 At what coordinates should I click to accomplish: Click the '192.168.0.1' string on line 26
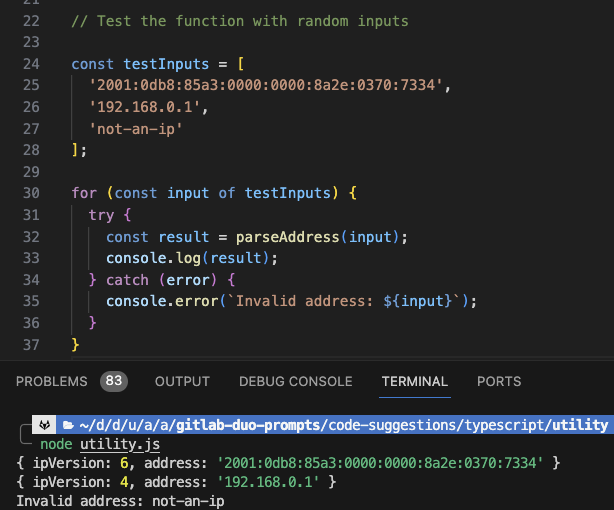pos(145,107)
